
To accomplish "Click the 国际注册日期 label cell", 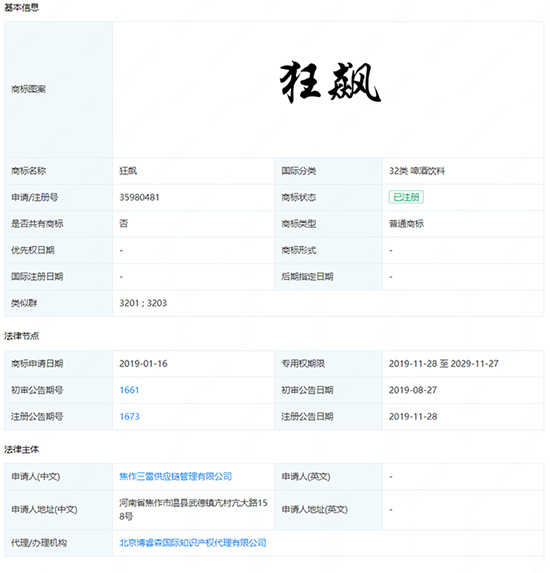I will coord(58,277).
